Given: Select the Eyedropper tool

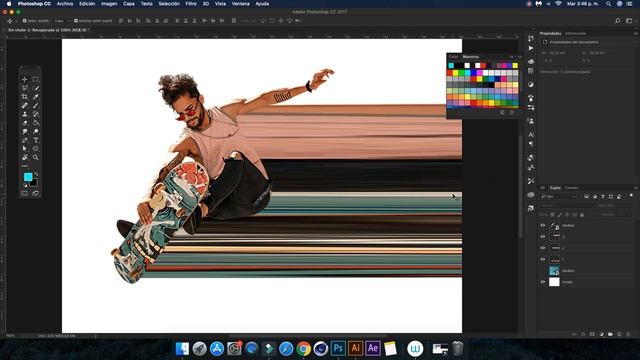Looking at the screenshot, I should (36, 97).
